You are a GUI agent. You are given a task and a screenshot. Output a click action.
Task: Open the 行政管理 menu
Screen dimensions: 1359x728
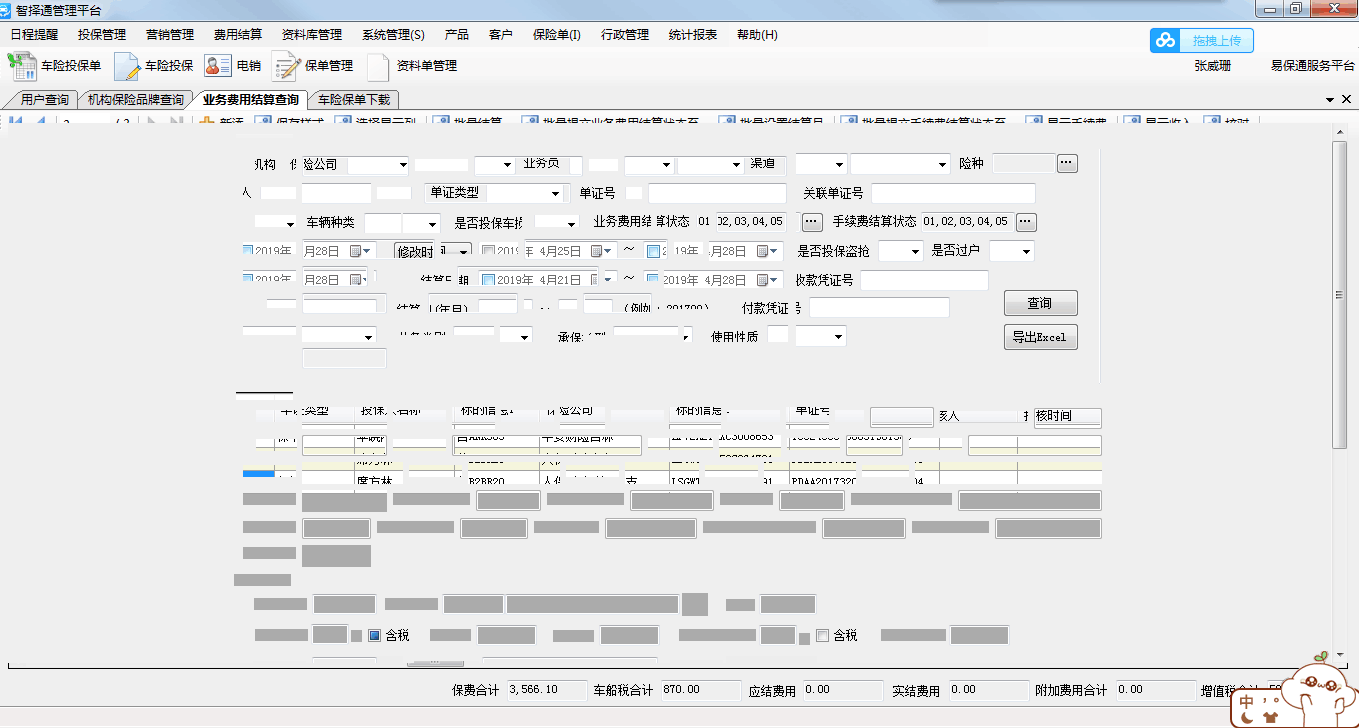625,34
